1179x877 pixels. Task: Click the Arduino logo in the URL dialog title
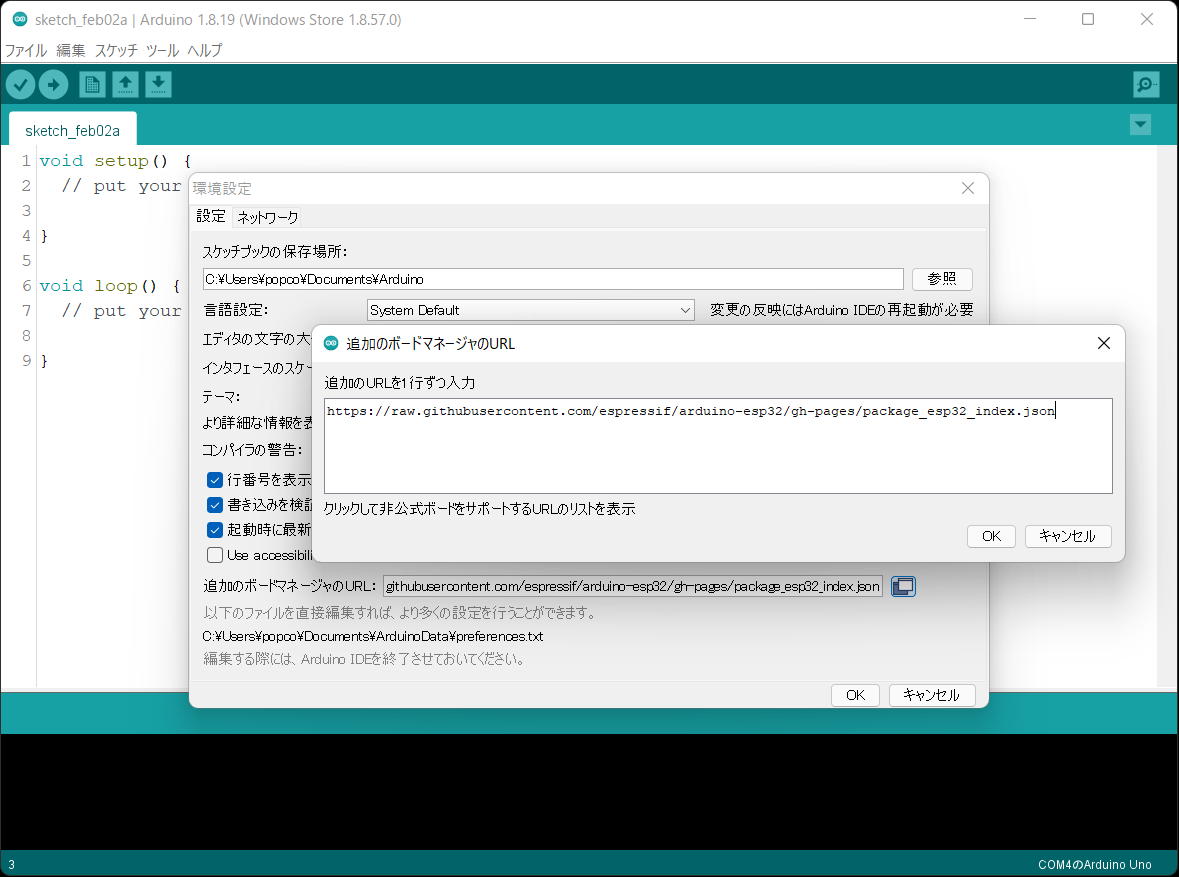(x=330, y=342)
